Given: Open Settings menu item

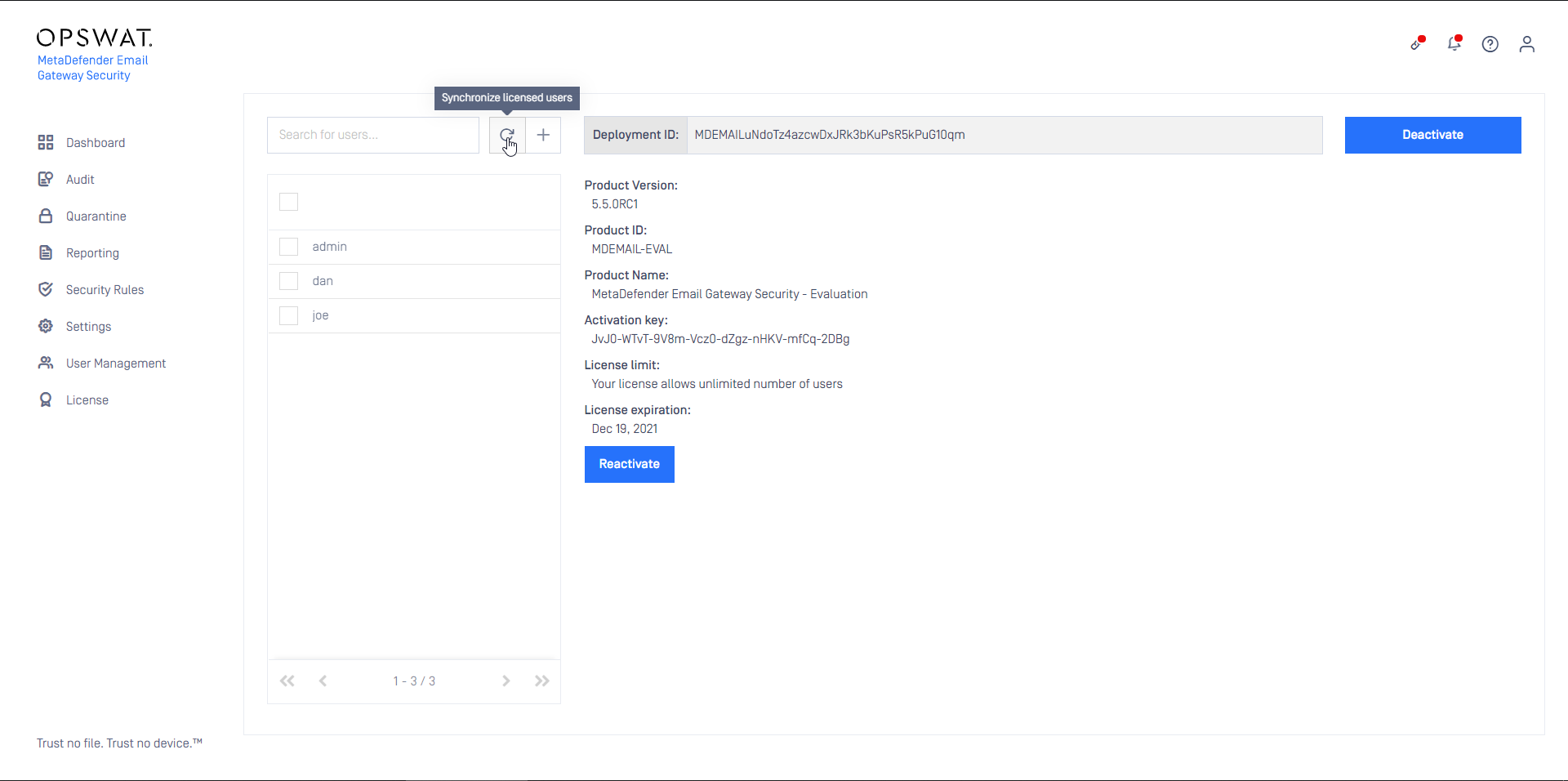Looking at the screenshot, I should 88,326.
